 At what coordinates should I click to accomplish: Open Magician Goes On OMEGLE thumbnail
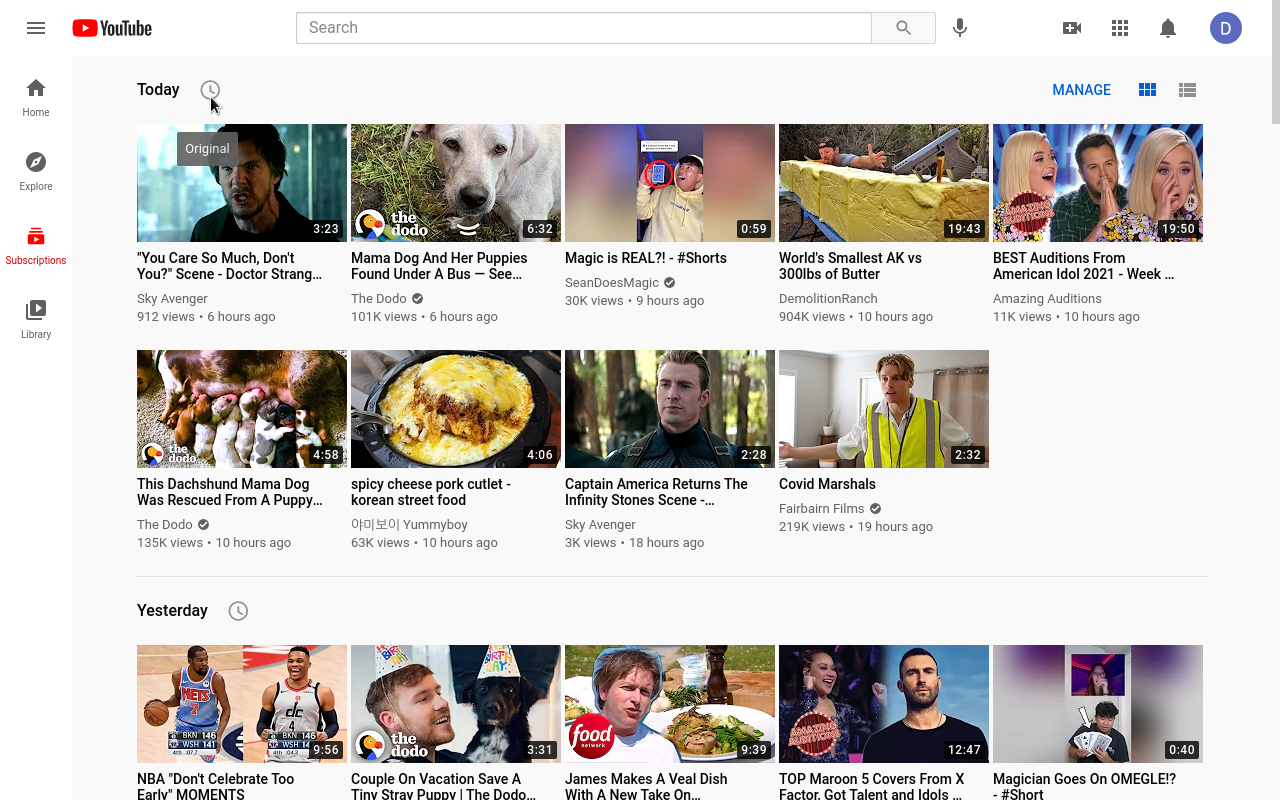click(x=1098, y=704)
